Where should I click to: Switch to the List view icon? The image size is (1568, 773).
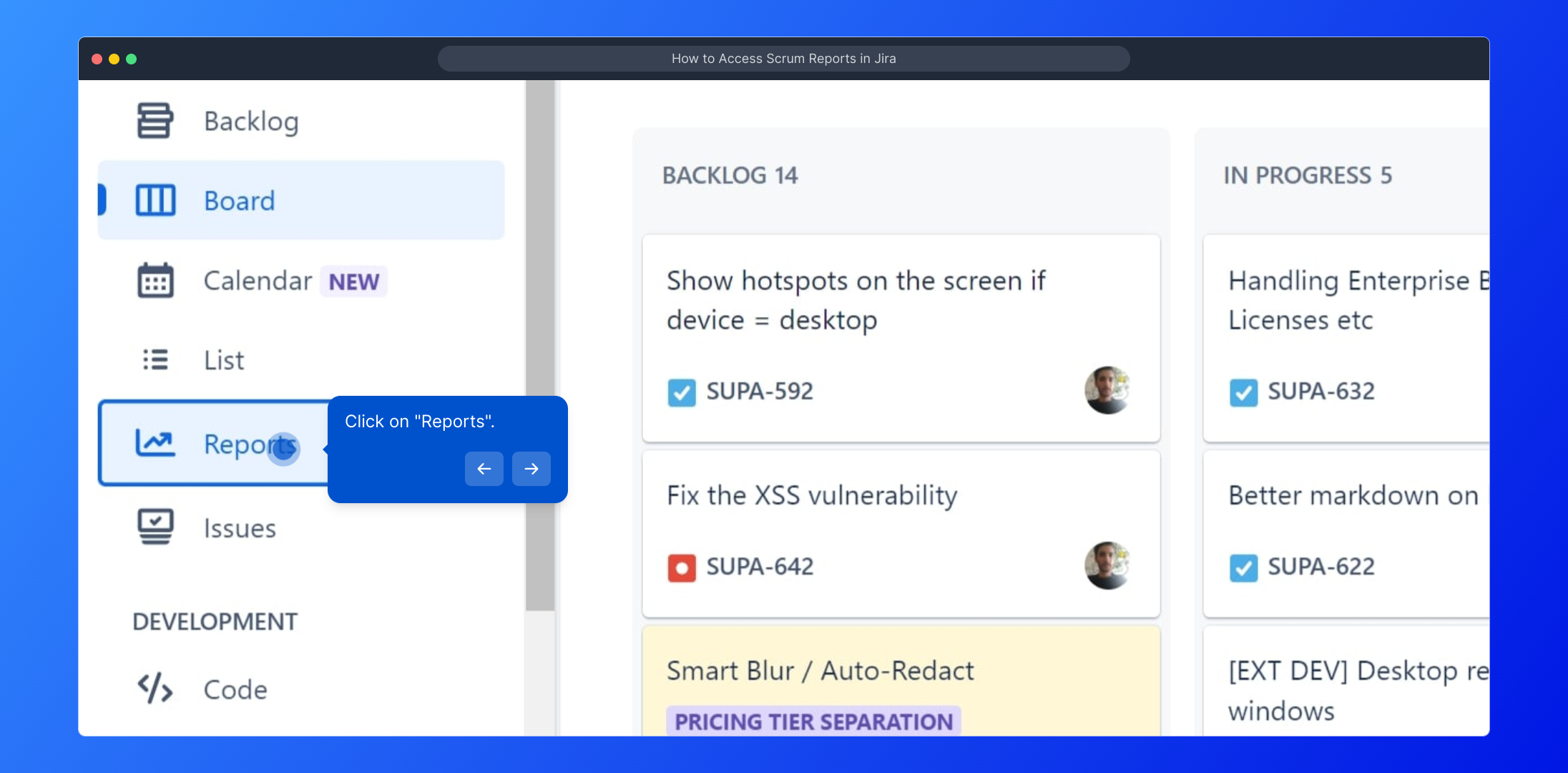click(x=155, y=359)
